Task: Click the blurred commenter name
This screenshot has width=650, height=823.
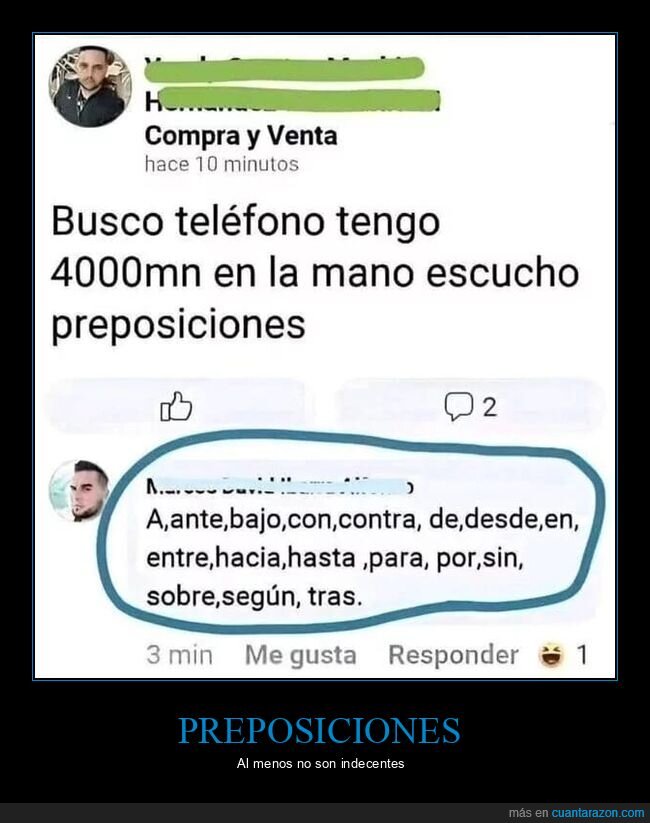Action: [x=278, y=486]
